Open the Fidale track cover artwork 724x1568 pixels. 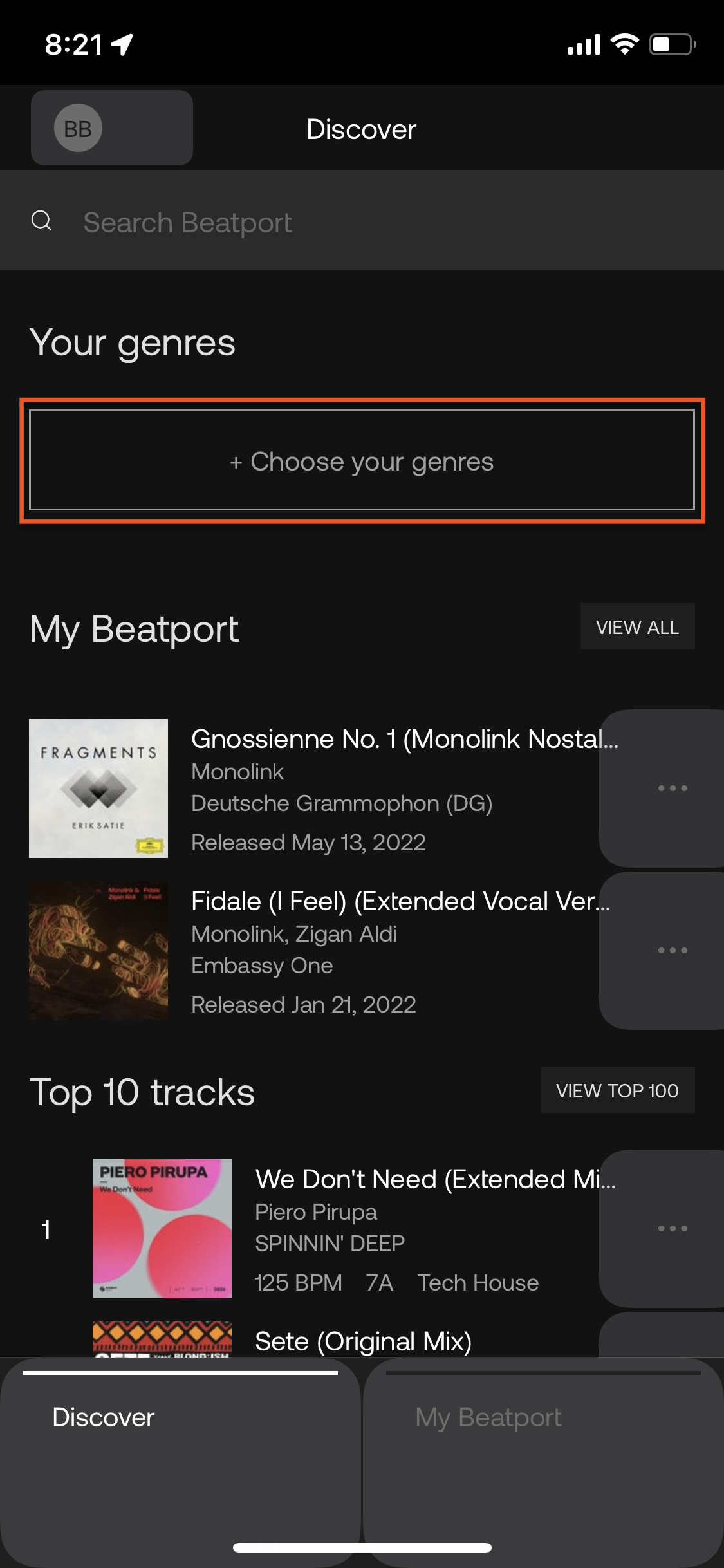tap(98, 950)
